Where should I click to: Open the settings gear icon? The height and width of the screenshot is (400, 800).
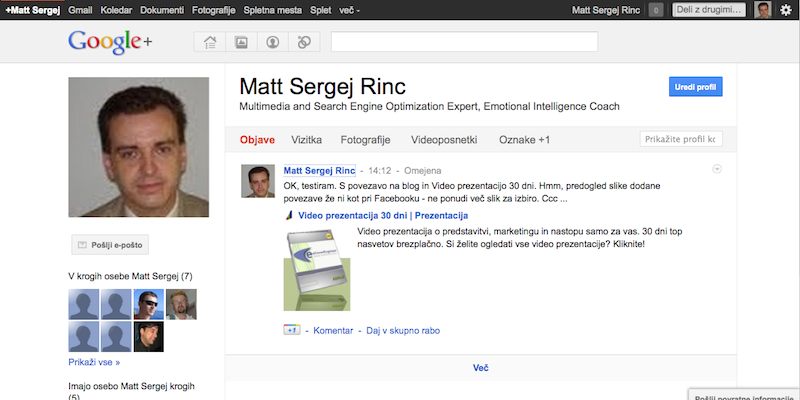[x=786, y=10]
